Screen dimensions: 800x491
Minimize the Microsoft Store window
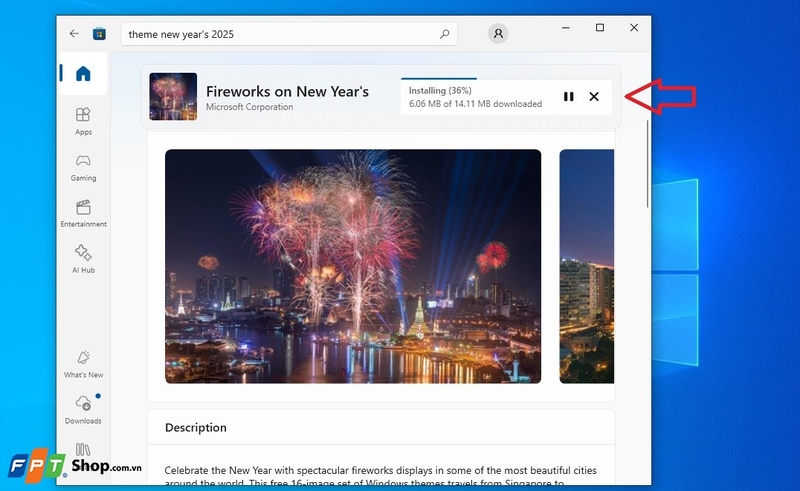click(566, 28)
